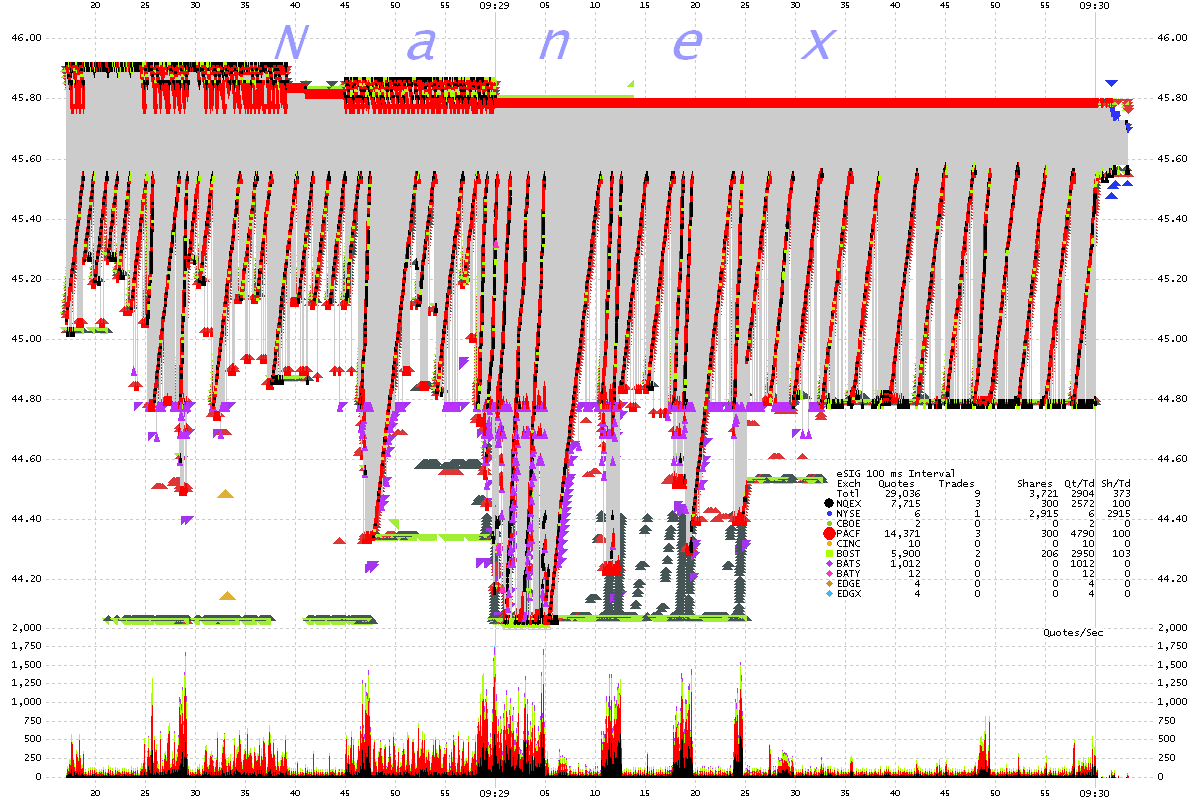Click the green CBOE legend dot
This screenshot has width=1200, height=800.
pos(828,523)
